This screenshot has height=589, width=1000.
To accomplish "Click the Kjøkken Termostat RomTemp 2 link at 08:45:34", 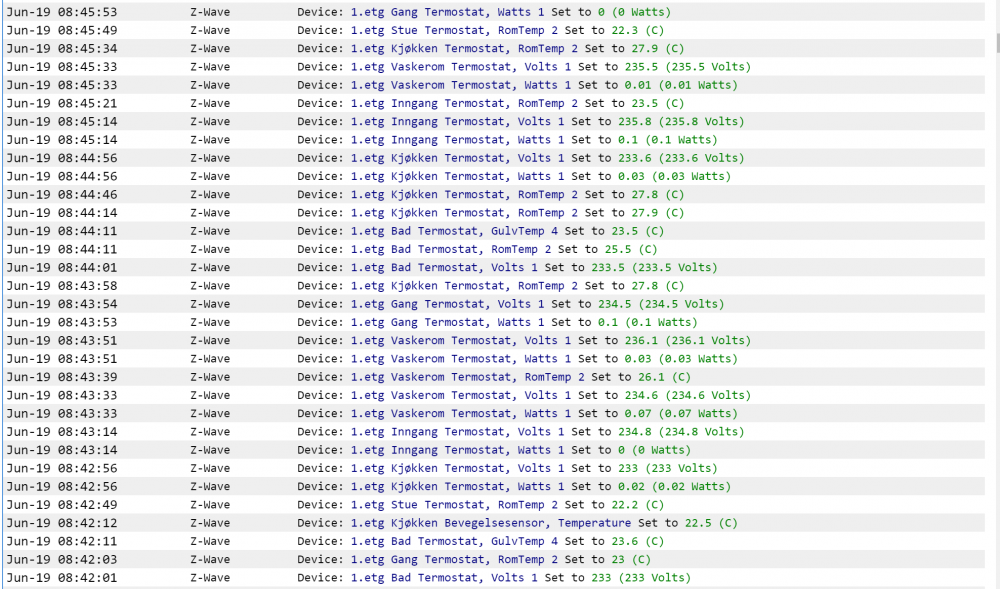I will pos(464,49).
